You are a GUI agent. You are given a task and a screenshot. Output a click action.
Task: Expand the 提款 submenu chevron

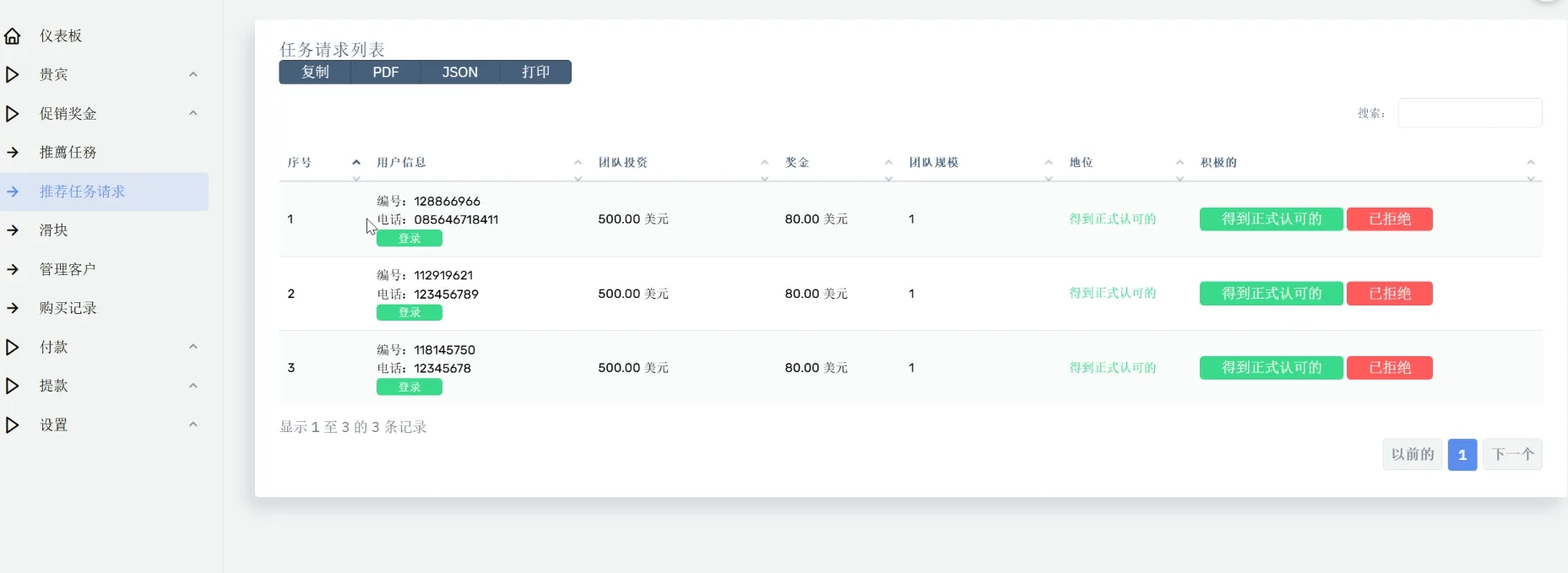tap(193, 386)
